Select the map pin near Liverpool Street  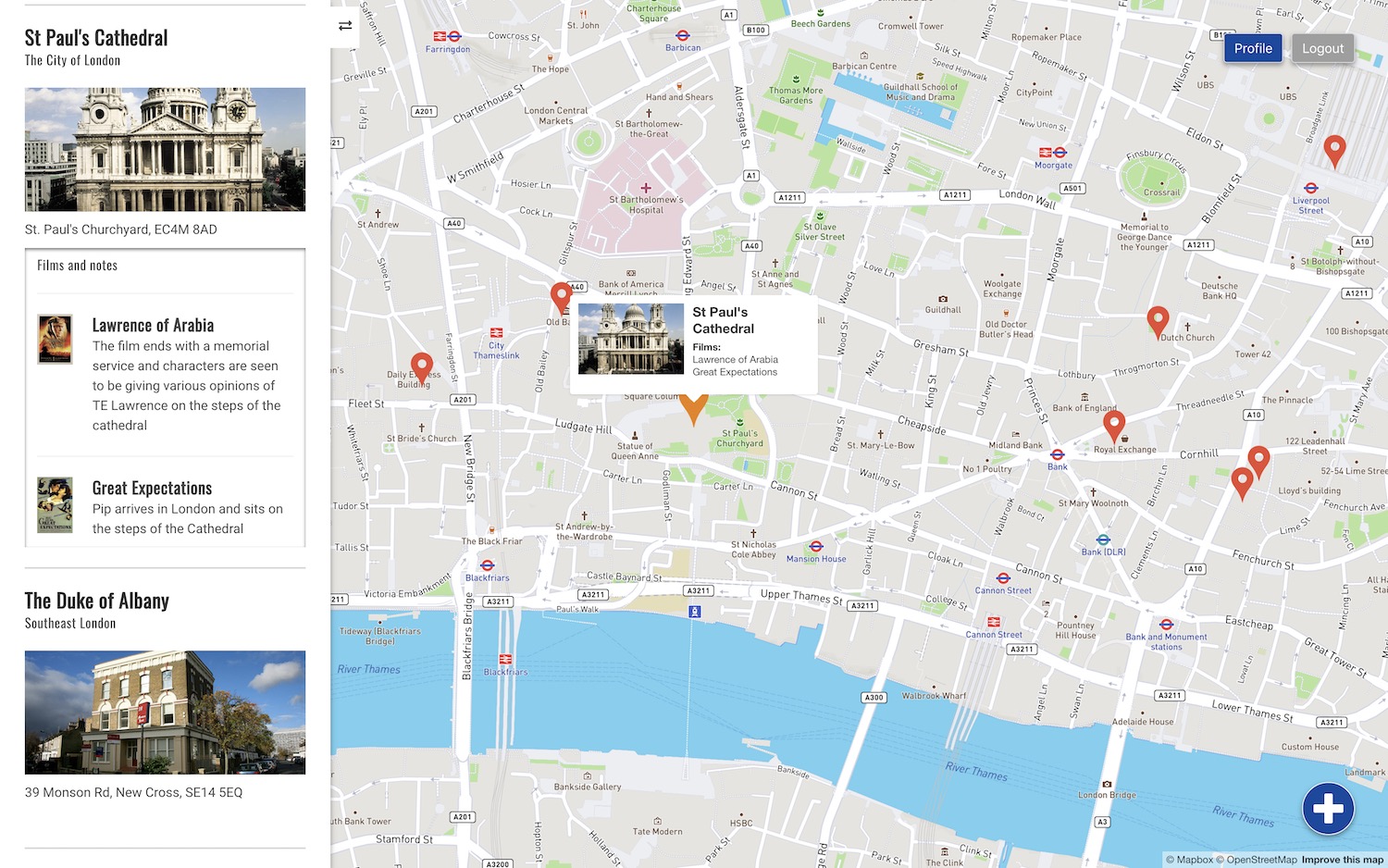1333,149
